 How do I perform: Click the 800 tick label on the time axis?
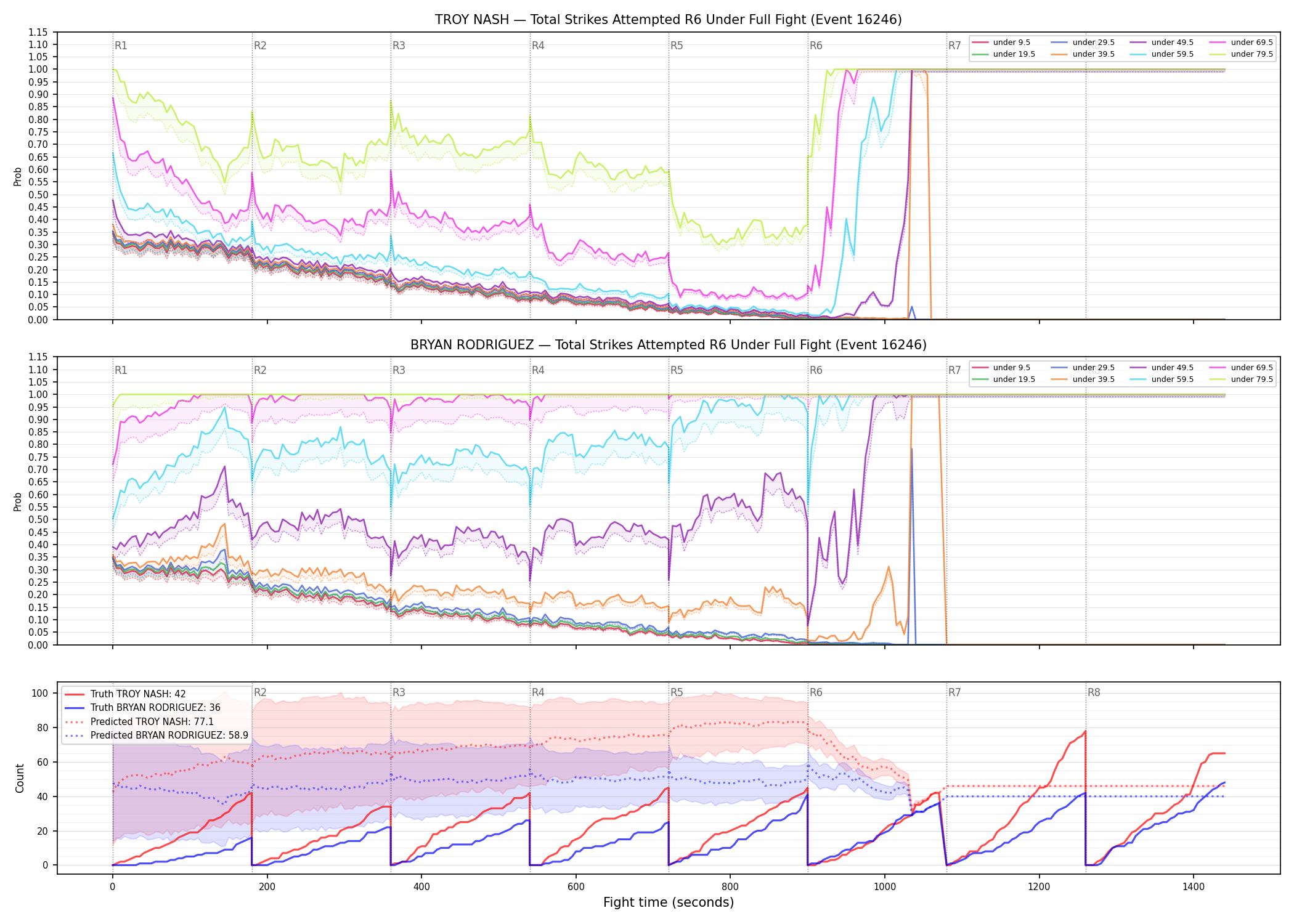[x=730, y=887]
